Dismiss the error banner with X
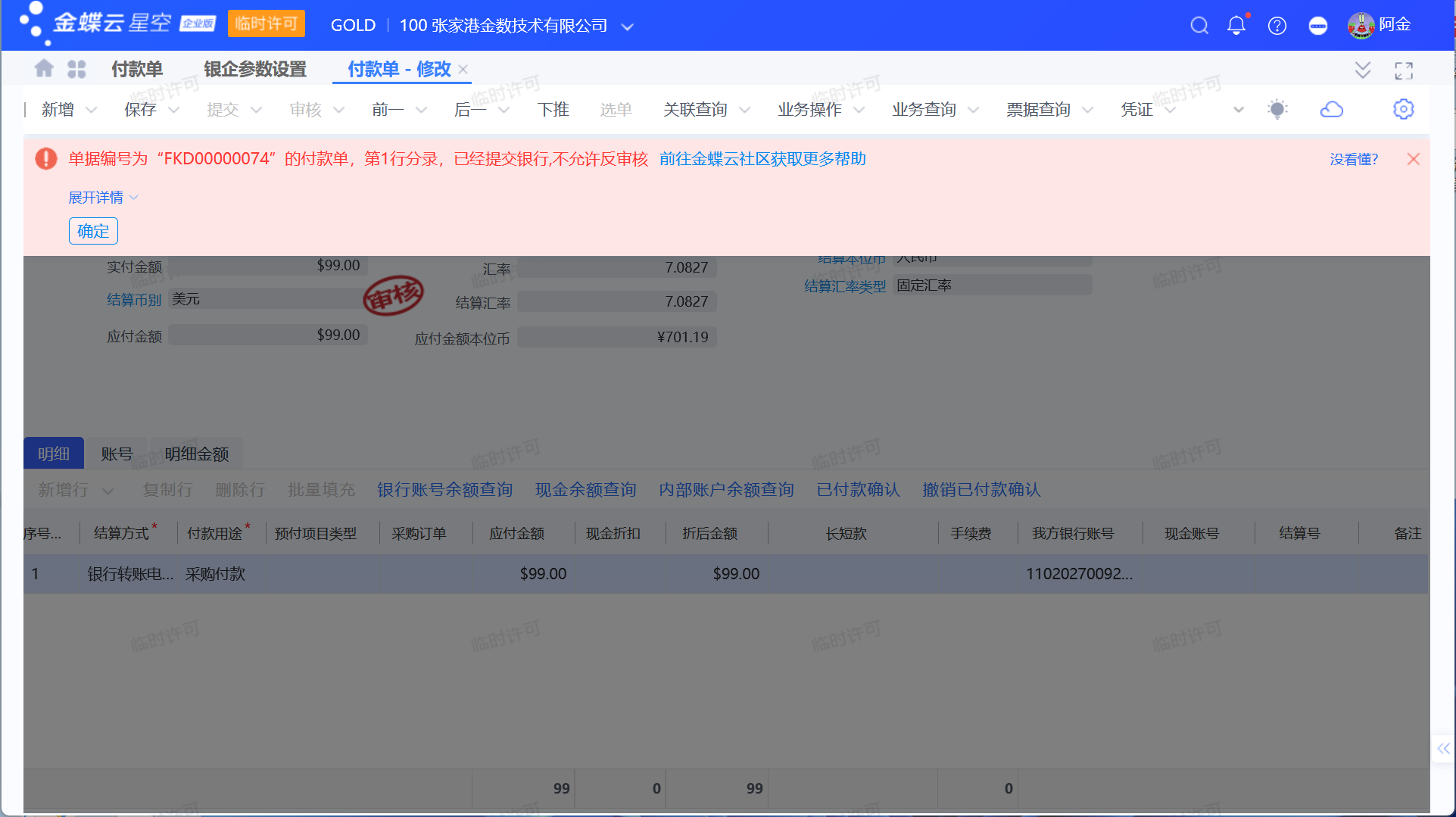1456x817 pixels. click(x=1413, y=159)
